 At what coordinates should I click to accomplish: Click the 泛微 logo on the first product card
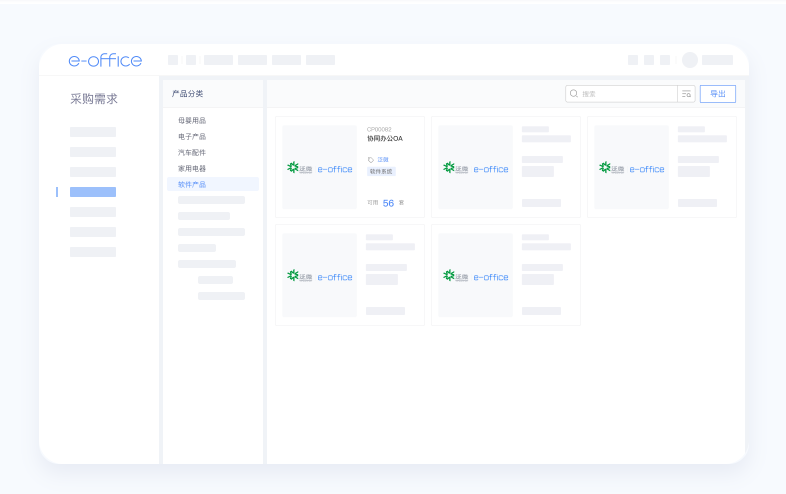[x=299, y=168]
